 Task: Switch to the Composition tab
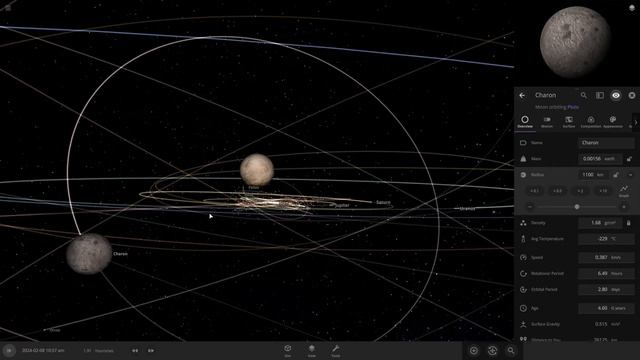click(x=591, y=122)
